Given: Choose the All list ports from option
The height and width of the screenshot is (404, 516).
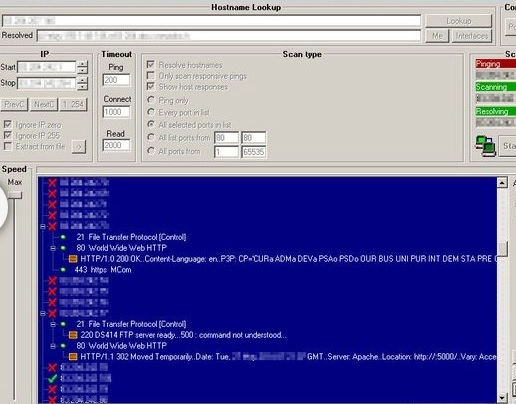Looking at the screenshot, I should tap(151, 137).
